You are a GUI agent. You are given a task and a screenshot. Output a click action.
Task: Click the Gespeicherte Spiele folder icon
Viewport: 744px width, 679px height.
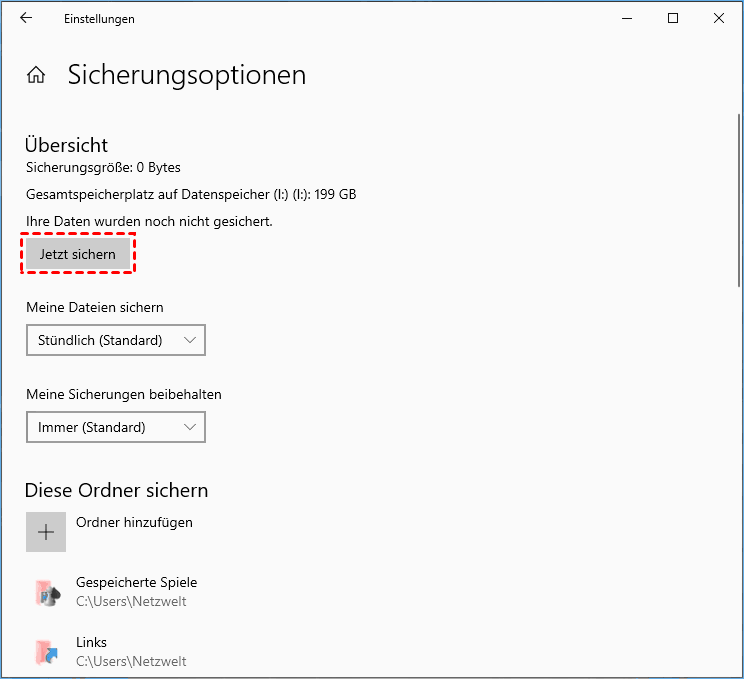(x=46, y=592)
